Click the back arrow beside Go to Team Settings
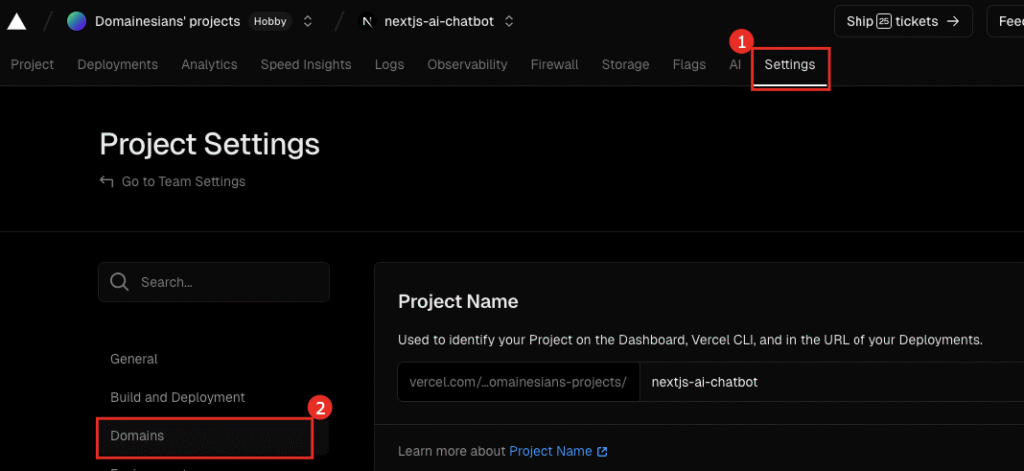 [x=106, y=181]
